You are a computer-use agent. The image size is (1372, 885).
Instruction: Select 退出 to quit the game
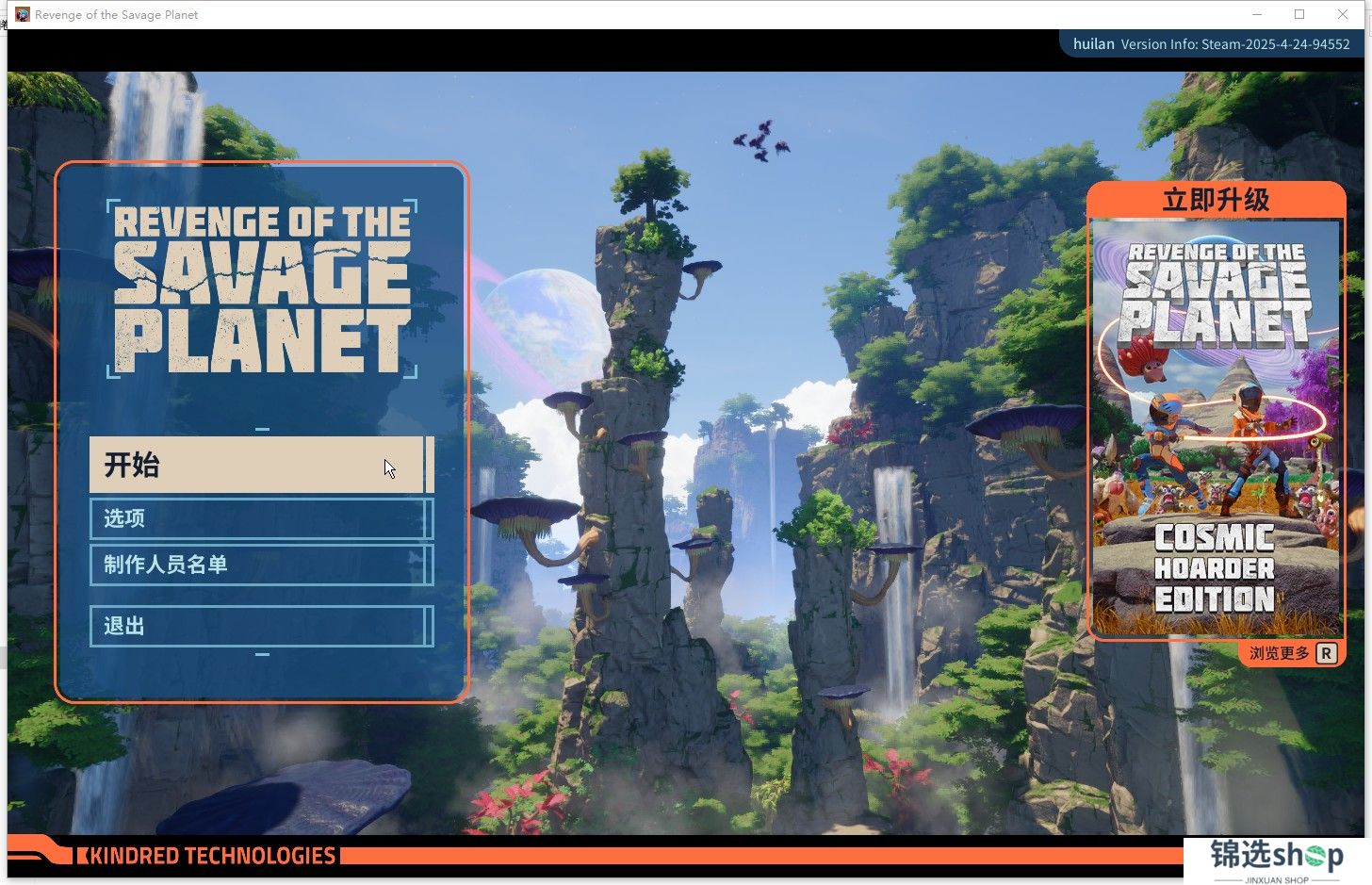[x=261, y=626]
